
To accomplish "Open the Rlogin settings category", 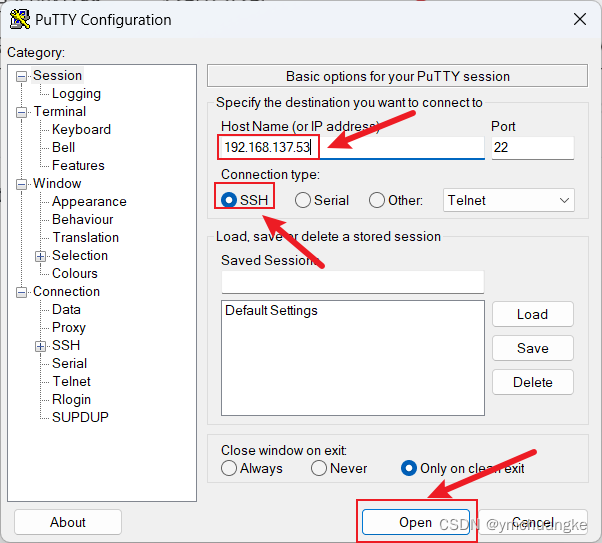I will pyautogui.click(x=71, y=399).
